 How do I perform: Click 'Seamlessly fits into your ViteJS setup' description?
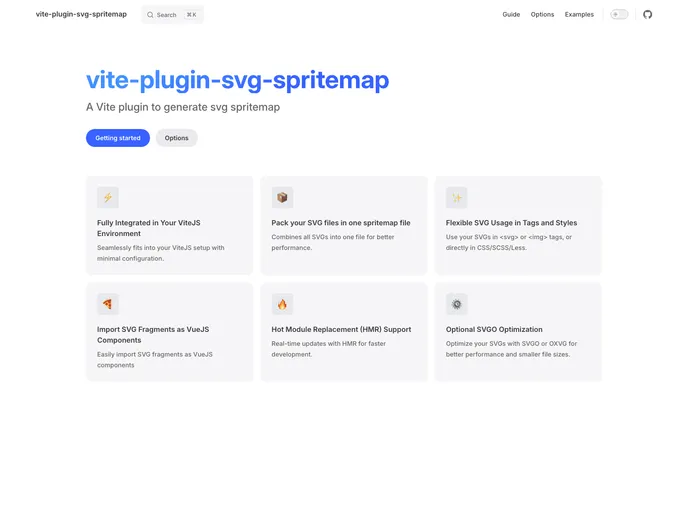click(161, 253)
